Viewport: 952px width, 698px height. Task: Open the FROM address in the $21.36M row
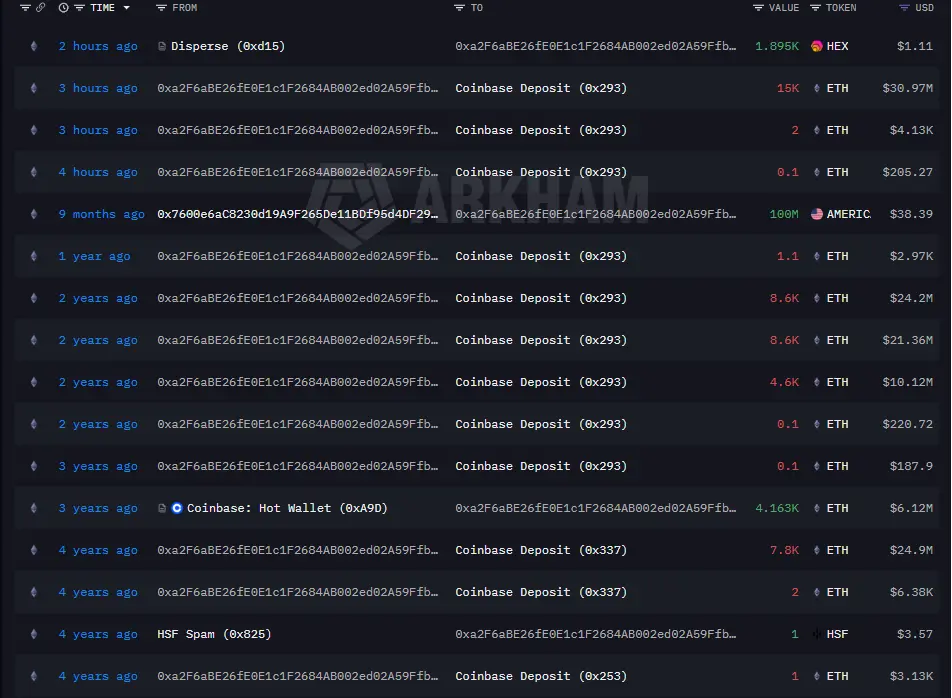click(x=298, y=340)
